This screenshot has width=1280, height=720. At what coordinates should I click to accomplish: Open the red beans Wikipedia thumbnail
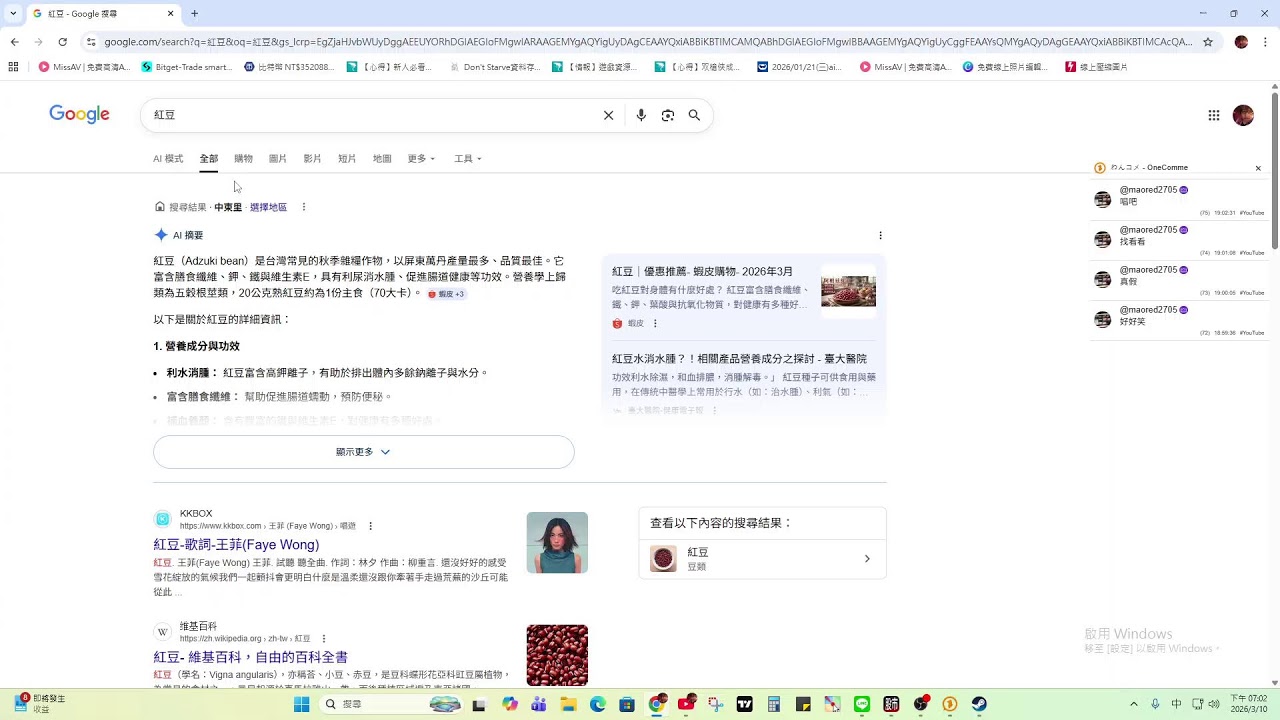pyautogui.click(x=557, y=655)
